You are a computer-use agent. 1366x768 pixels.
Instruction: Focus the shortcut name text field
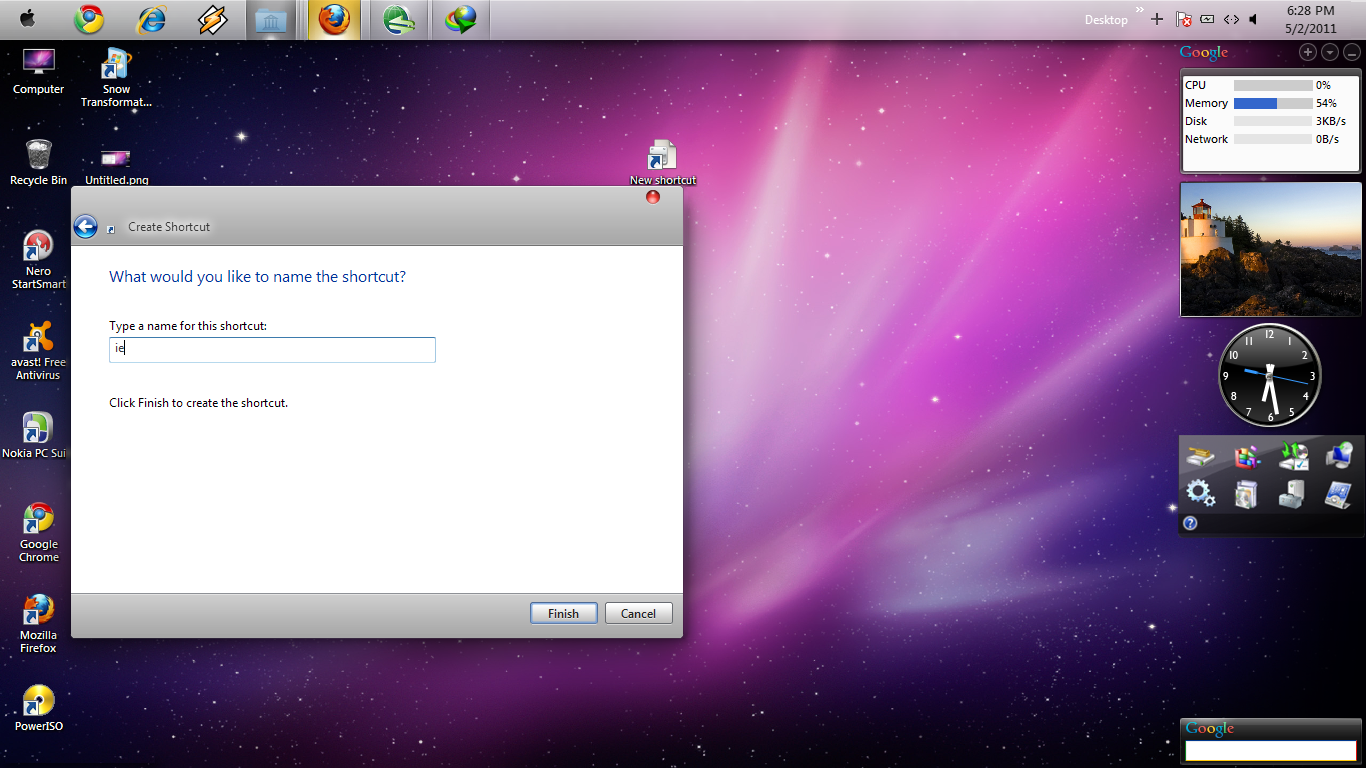coord(272,349)
